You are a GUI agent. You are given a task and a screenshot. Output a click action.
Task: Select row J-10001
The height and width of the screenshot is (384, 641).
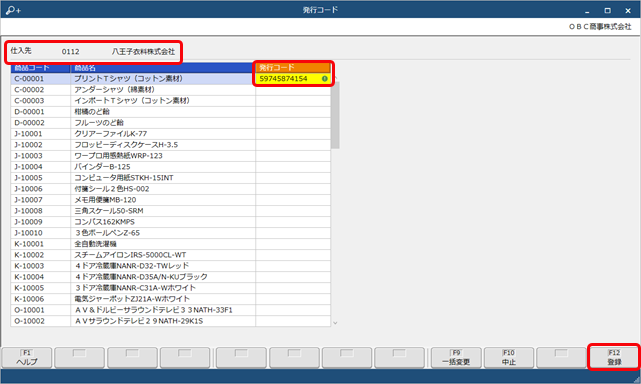pos(170,134)
